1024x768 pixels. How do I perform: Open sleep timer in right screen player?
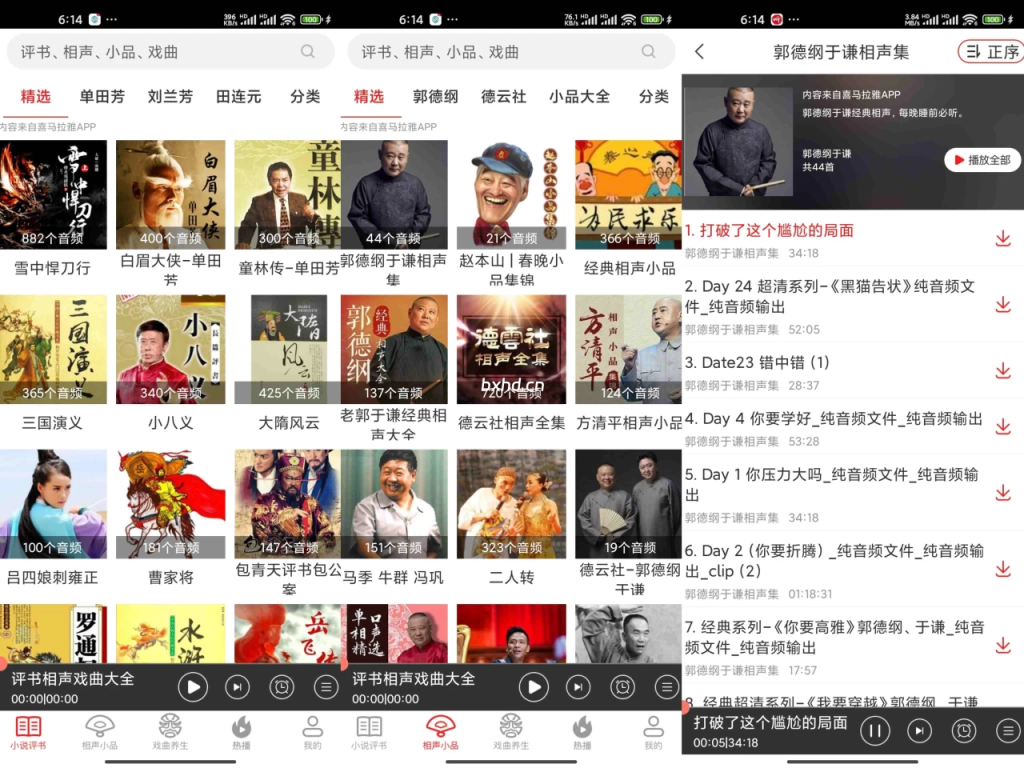963,731
